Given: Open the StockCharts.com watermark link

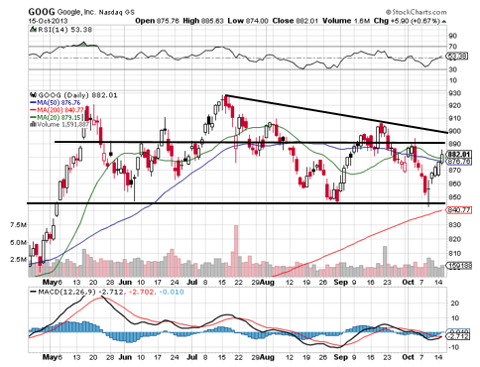Looking at the screenshot, I should (x=416, y=12).
